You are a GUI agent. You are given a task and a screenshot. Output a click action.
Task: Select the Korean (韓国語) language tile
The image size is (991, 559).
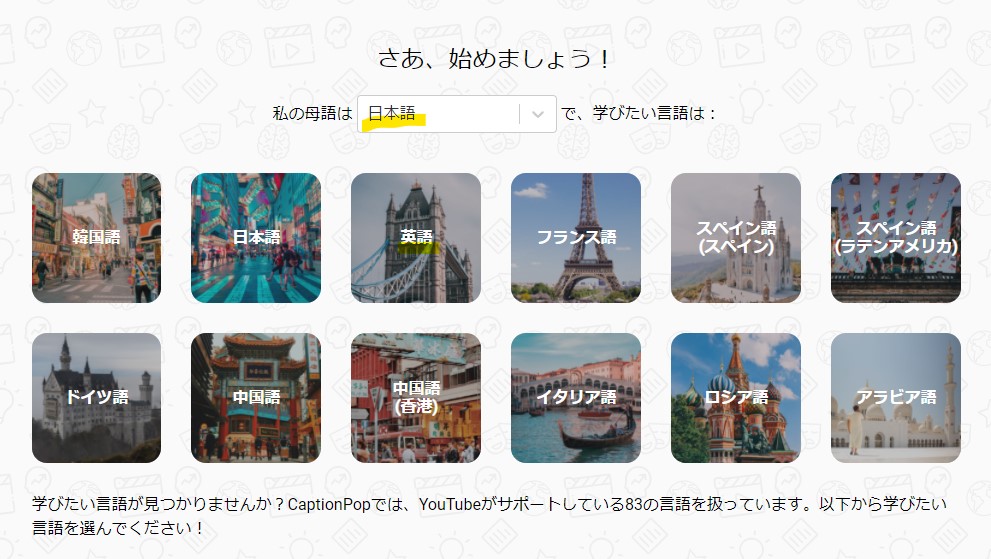coord(96,238)
